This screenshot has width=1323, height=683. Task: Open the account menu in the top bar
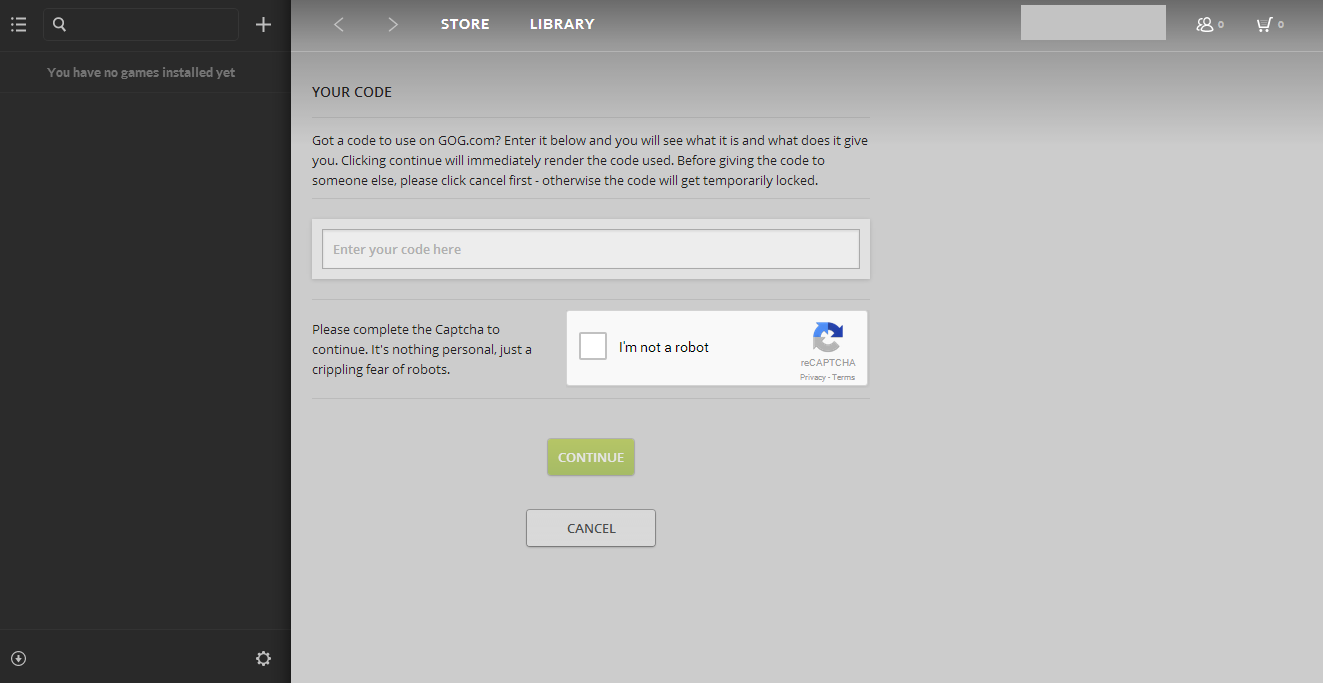(1093, 23)
